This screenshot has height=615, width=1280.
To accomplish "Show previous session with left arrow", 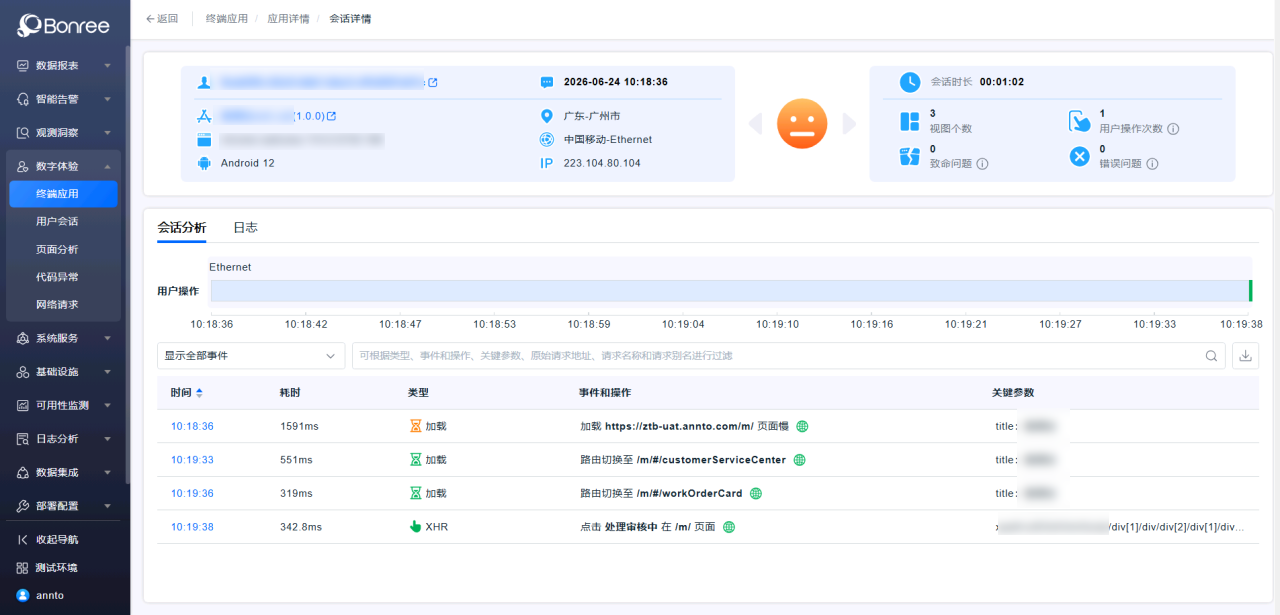I will pyautogui.click(x=756, y=123).
